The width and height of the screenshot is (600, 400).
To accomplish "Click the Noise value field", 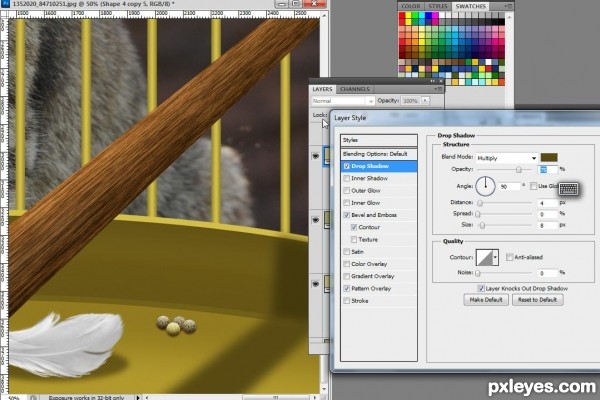I will point(547,273).
